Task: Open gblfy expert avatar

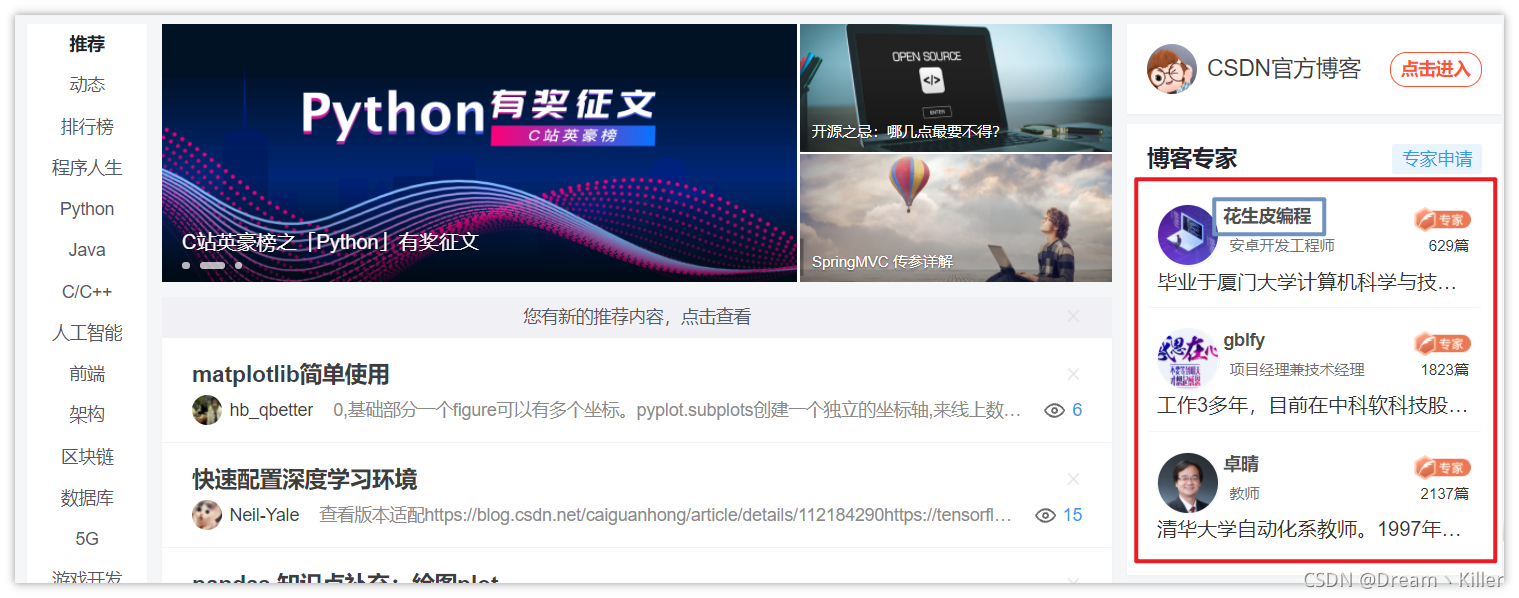Action: click(1187, 358)
